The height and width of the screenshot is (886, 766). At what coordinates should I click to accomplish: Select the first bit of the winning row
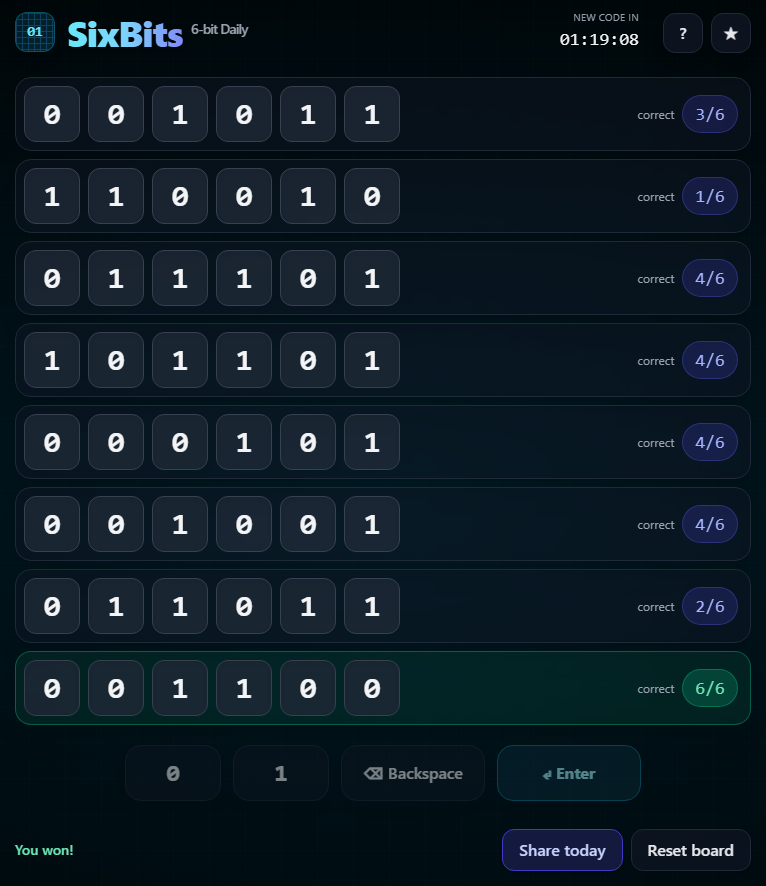[51, 688]
